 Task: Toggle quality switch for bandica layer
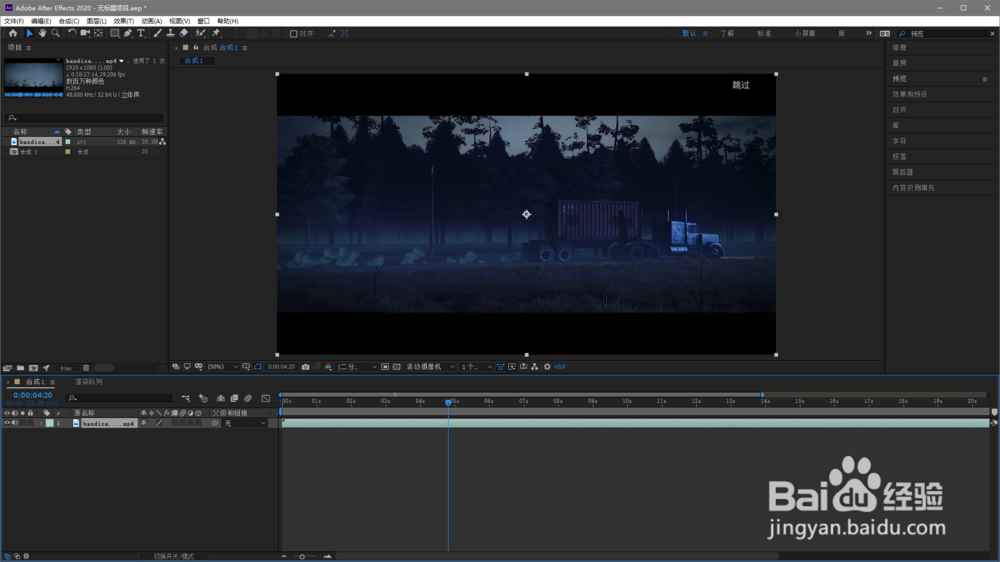click(159, 423)
